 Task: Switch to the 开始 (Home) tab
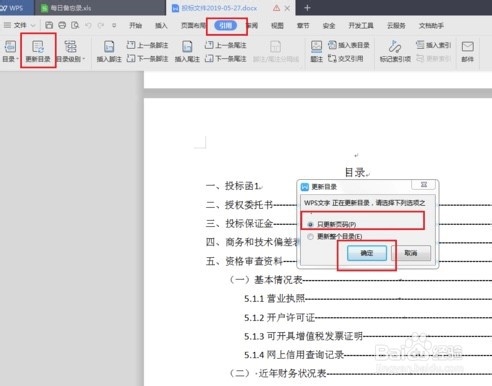pyautogui.click(x=135, y=26)
